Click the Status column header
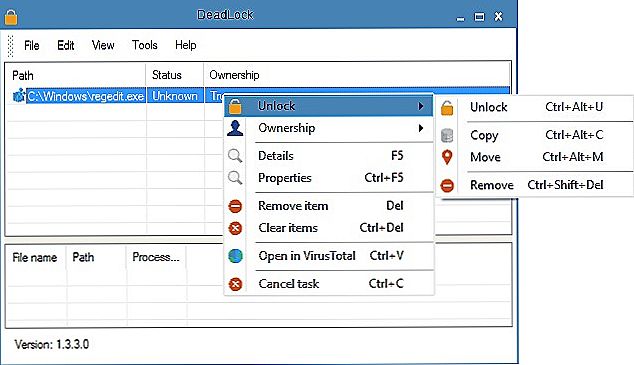The height and width of the screenshot is (365, 634). (175, 75)
